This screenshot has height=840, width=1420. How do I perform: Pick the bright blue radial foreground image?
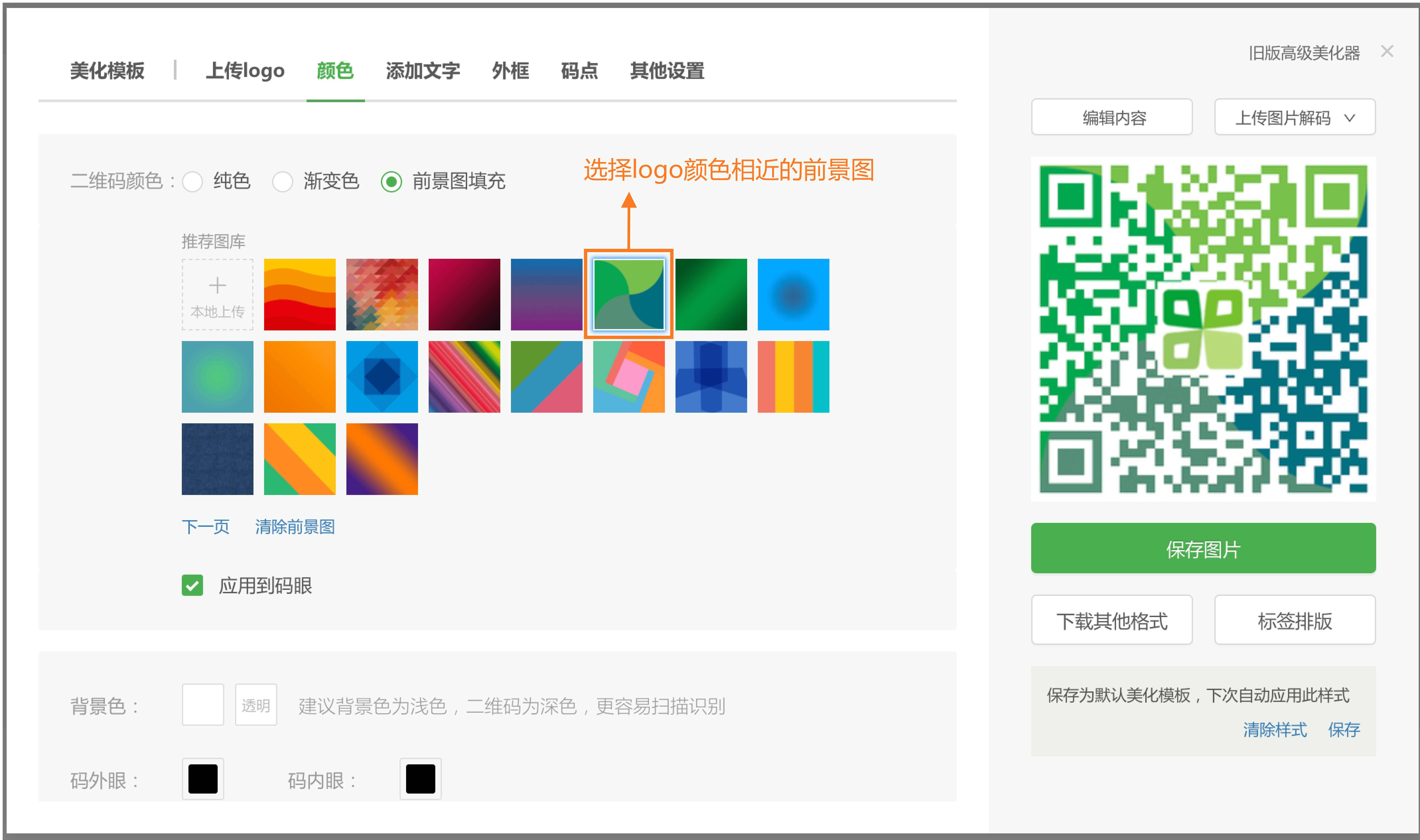pyautogui.click(x=793, y=294)
